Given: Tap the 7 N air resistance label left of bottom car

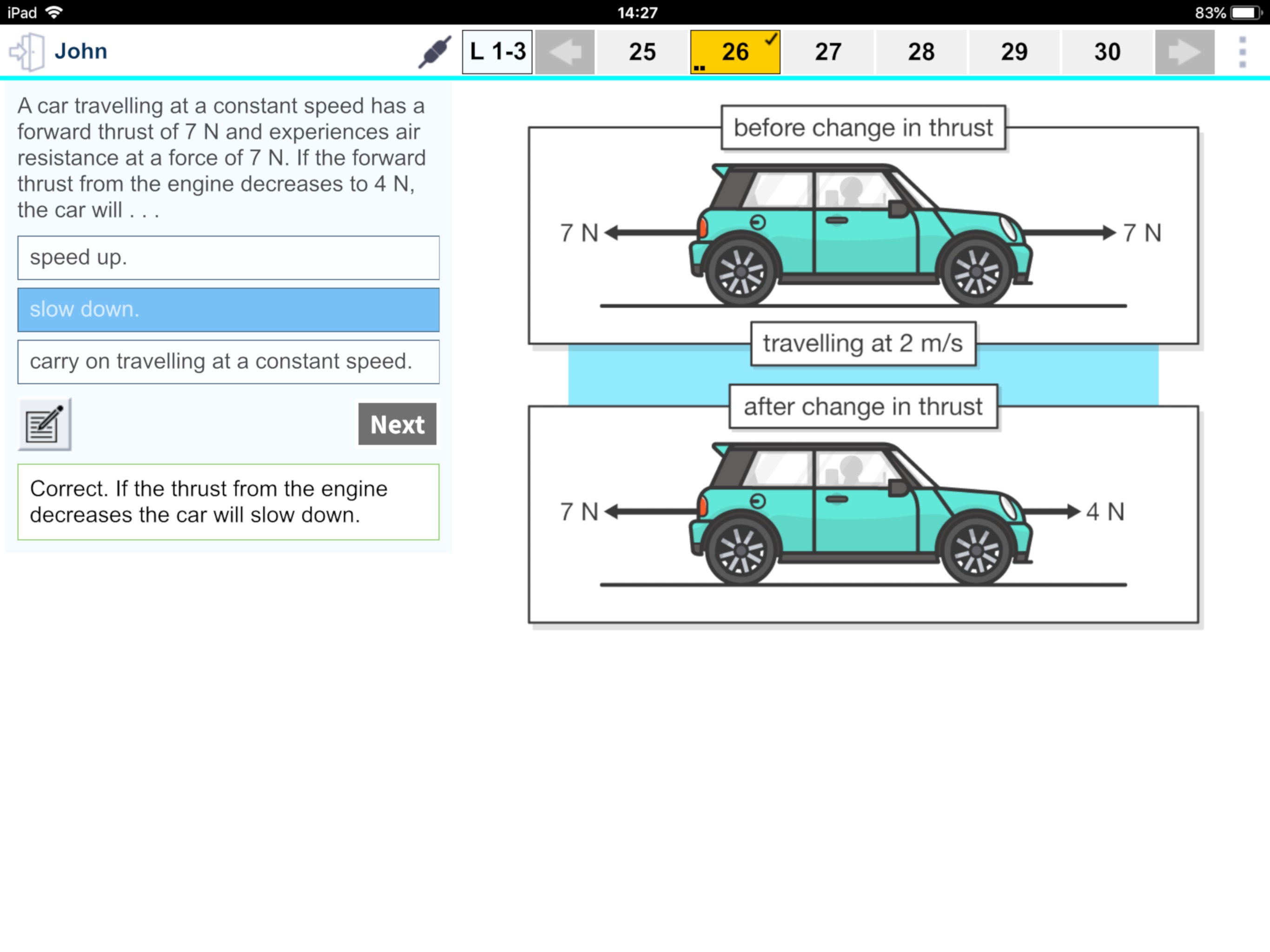Looking at the screenshot, I should click(579, 512).
